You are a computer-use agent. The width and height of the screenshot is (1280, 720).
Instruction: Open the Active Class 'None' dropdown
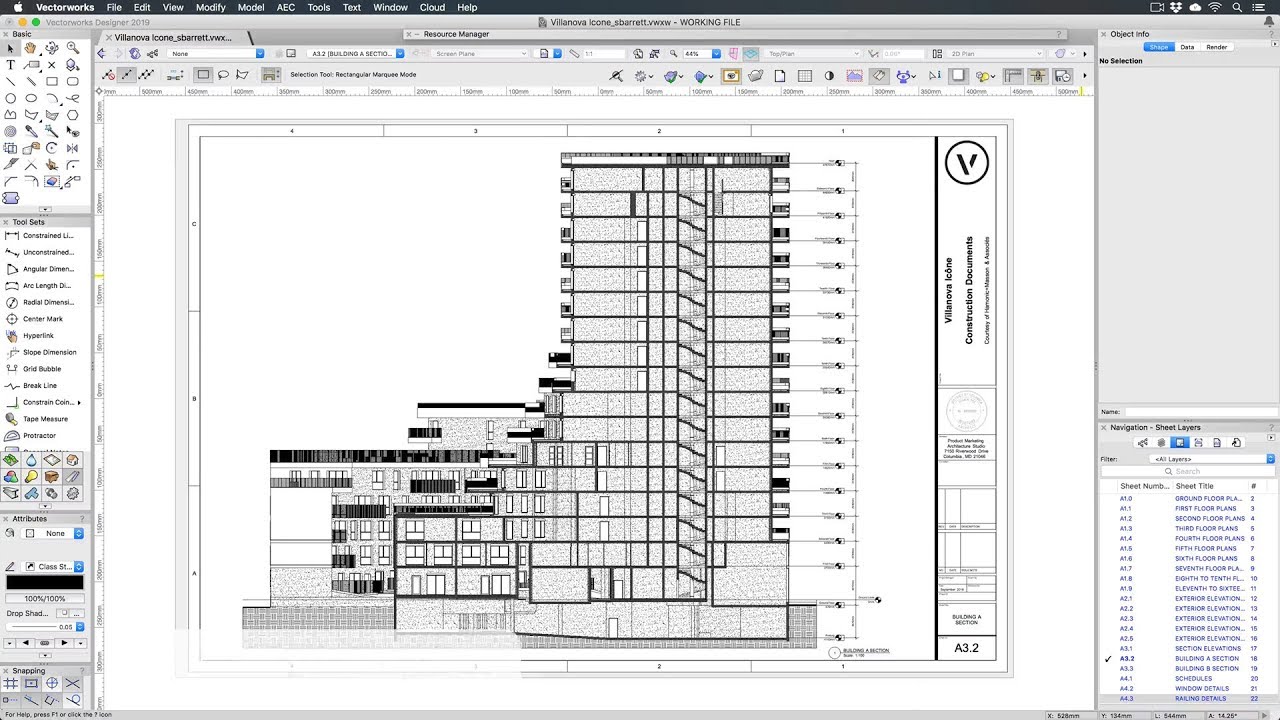216,53
